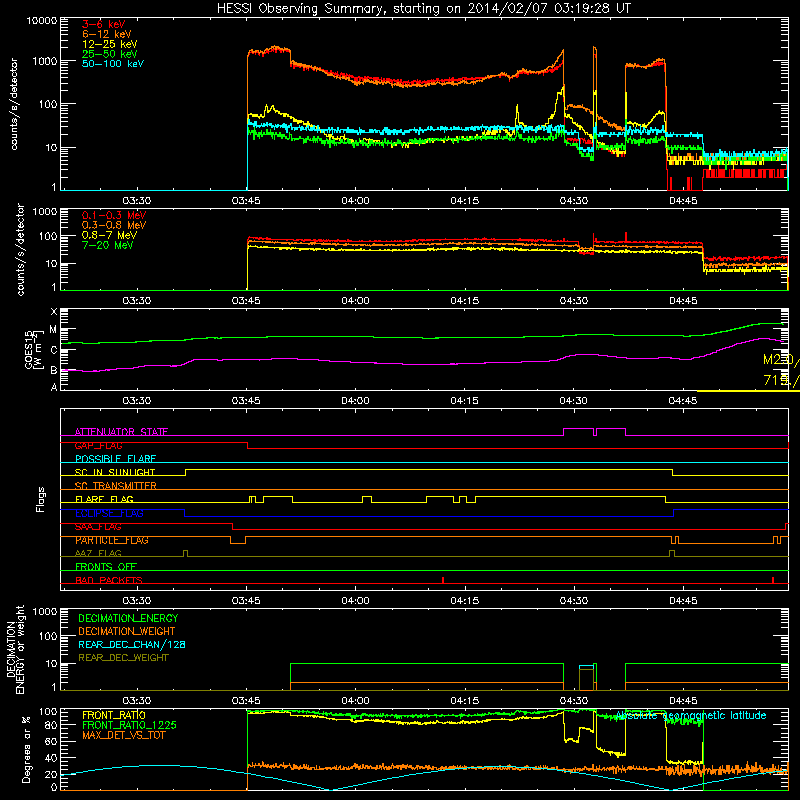Click the green 7-20 MeV legend entry
This screenshot has width=800, height=800.
click(x=107, y=245)
